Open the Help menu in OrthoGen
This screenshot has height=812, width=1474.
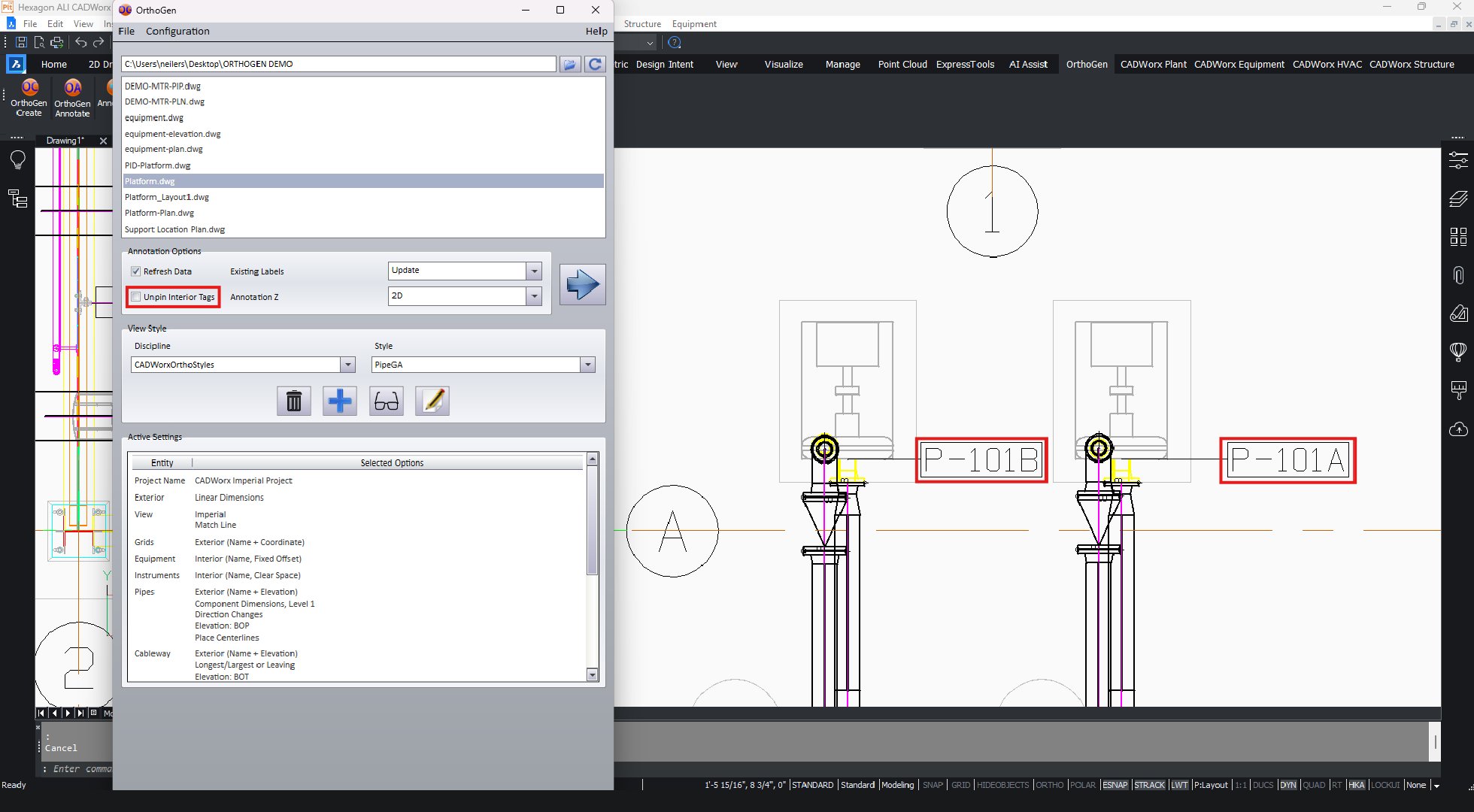click(x=596, y=31)
